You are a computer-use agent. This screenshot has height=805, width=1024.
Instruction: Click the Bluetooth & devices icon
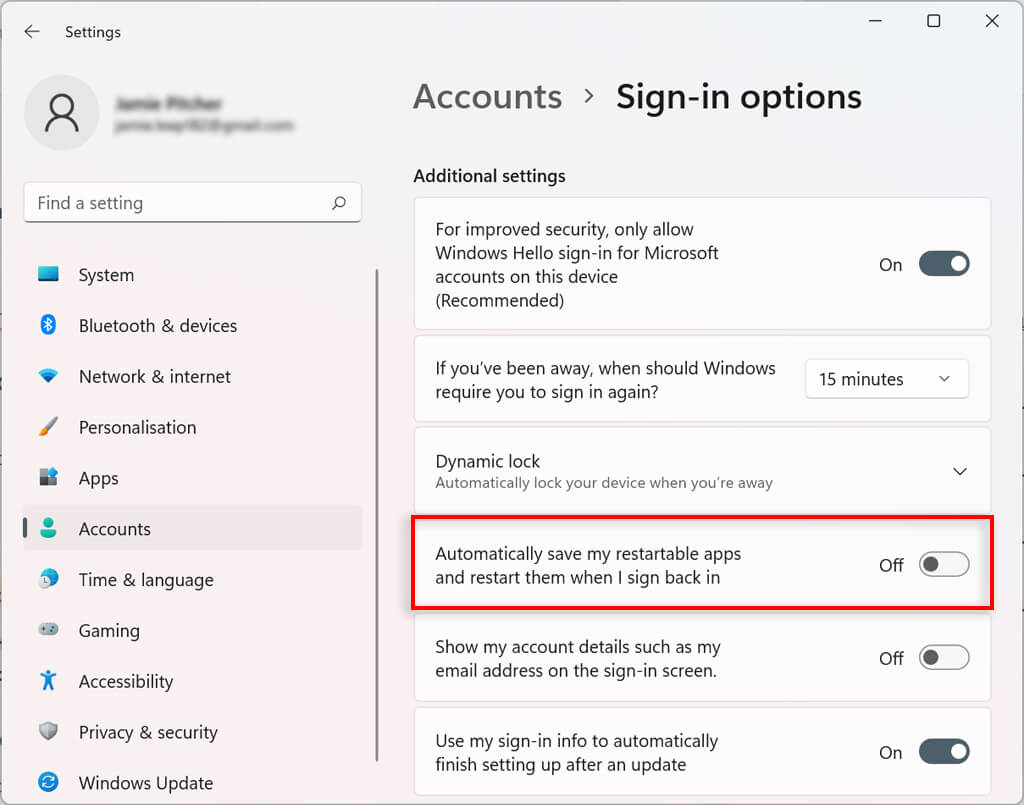[x=48, y=325]
